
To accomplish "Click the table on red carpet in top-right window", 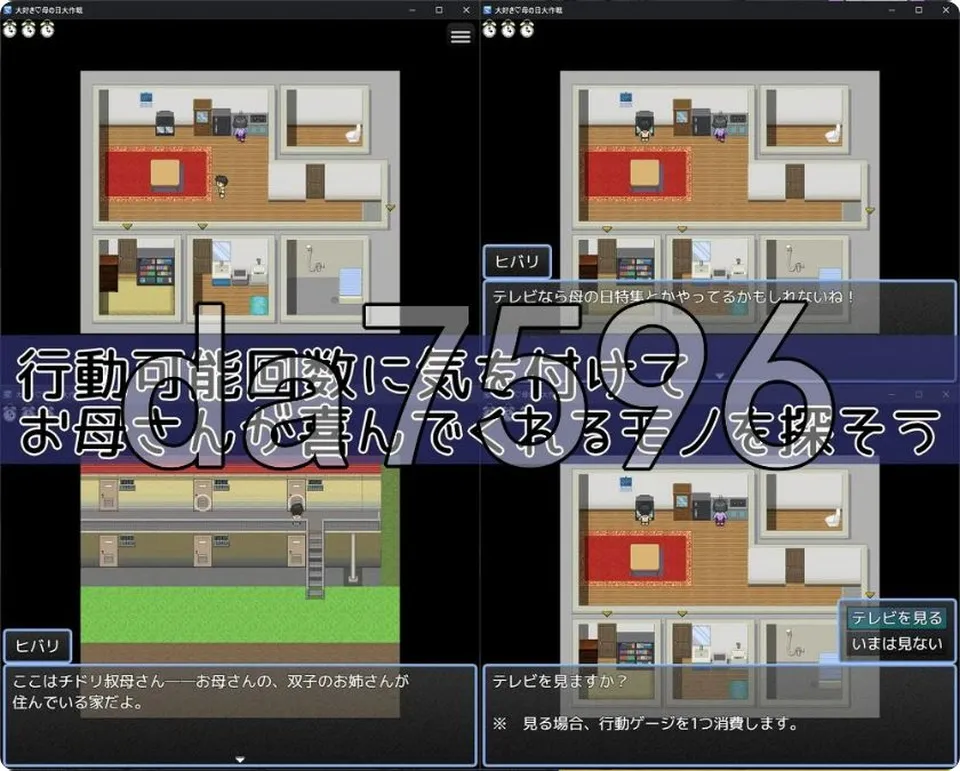I will click(644, 174).
